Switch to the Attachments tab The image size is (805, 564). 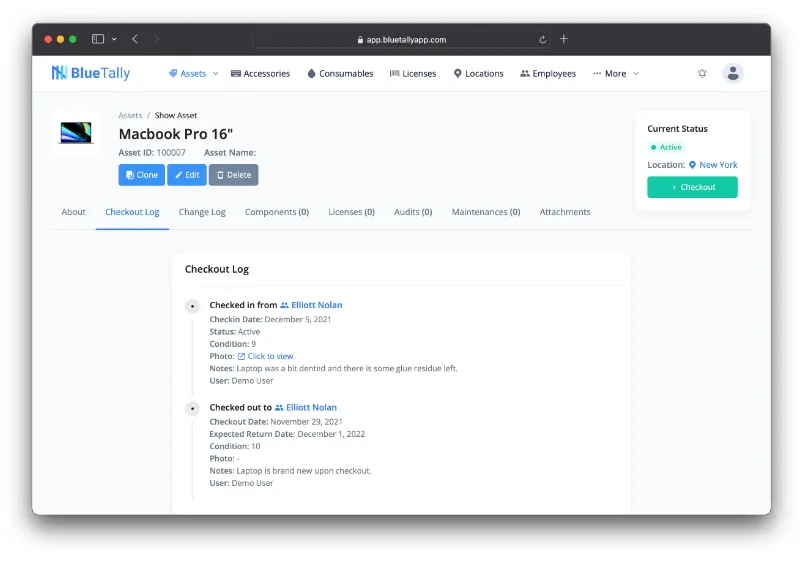coord(565,212)
